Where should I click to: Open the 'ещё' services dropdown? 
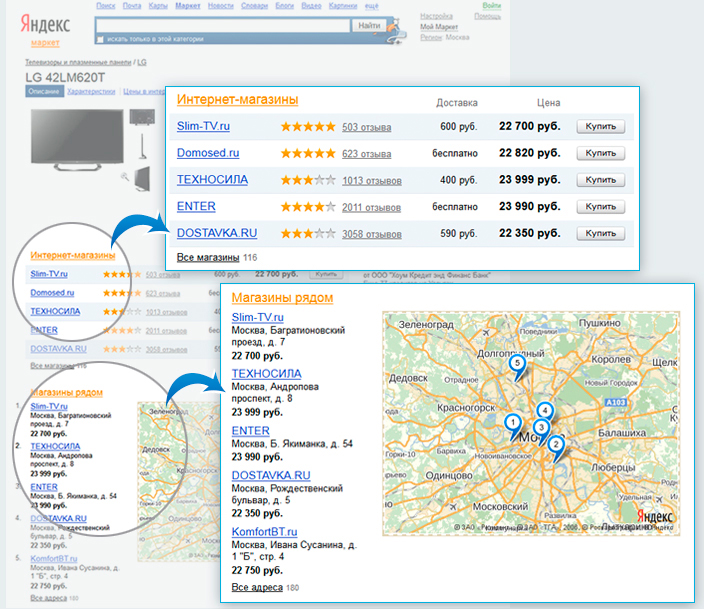pyautogui.click(x=371, y=6)
